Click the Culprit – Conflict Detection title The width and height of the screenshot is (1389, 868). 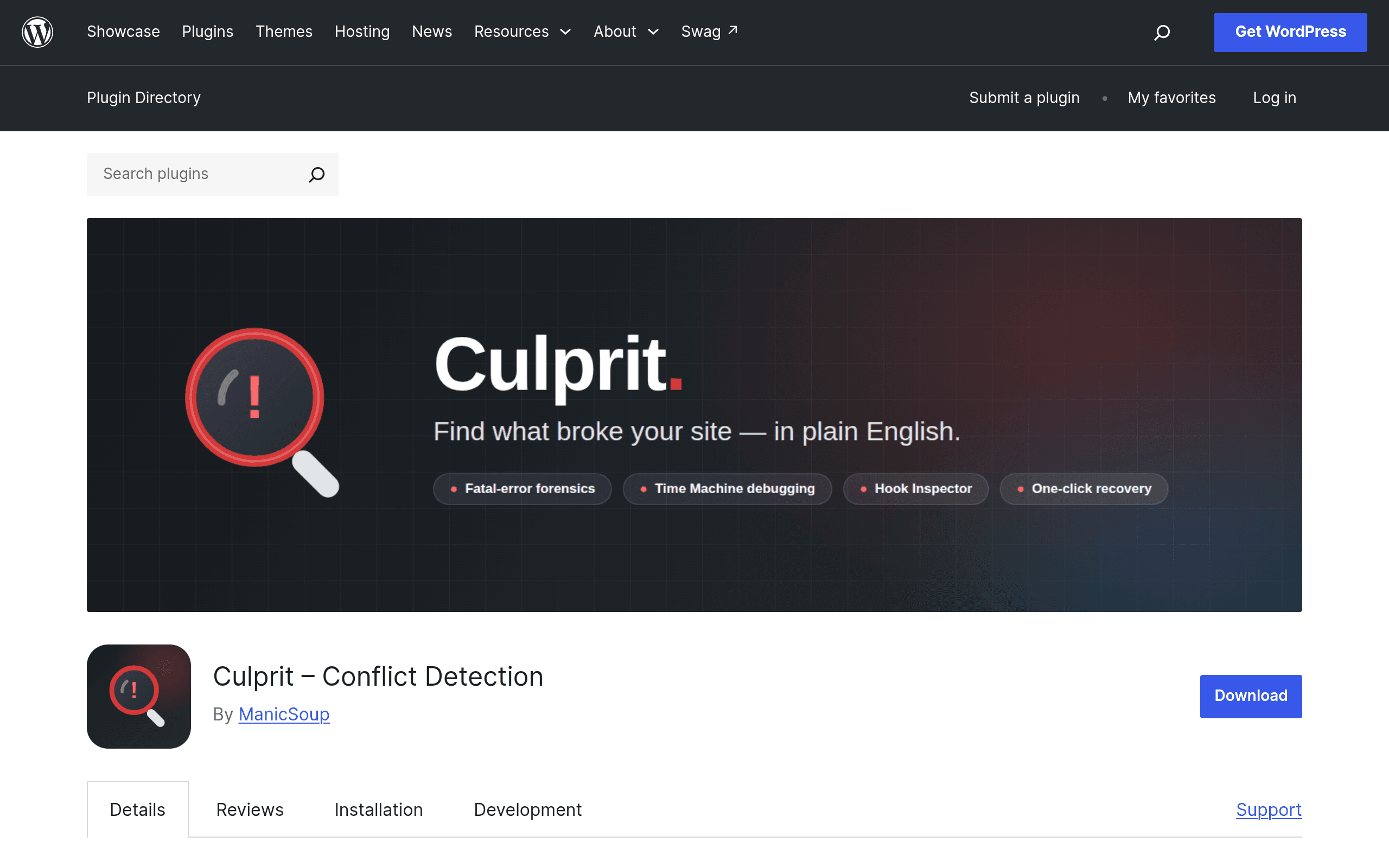378,676
